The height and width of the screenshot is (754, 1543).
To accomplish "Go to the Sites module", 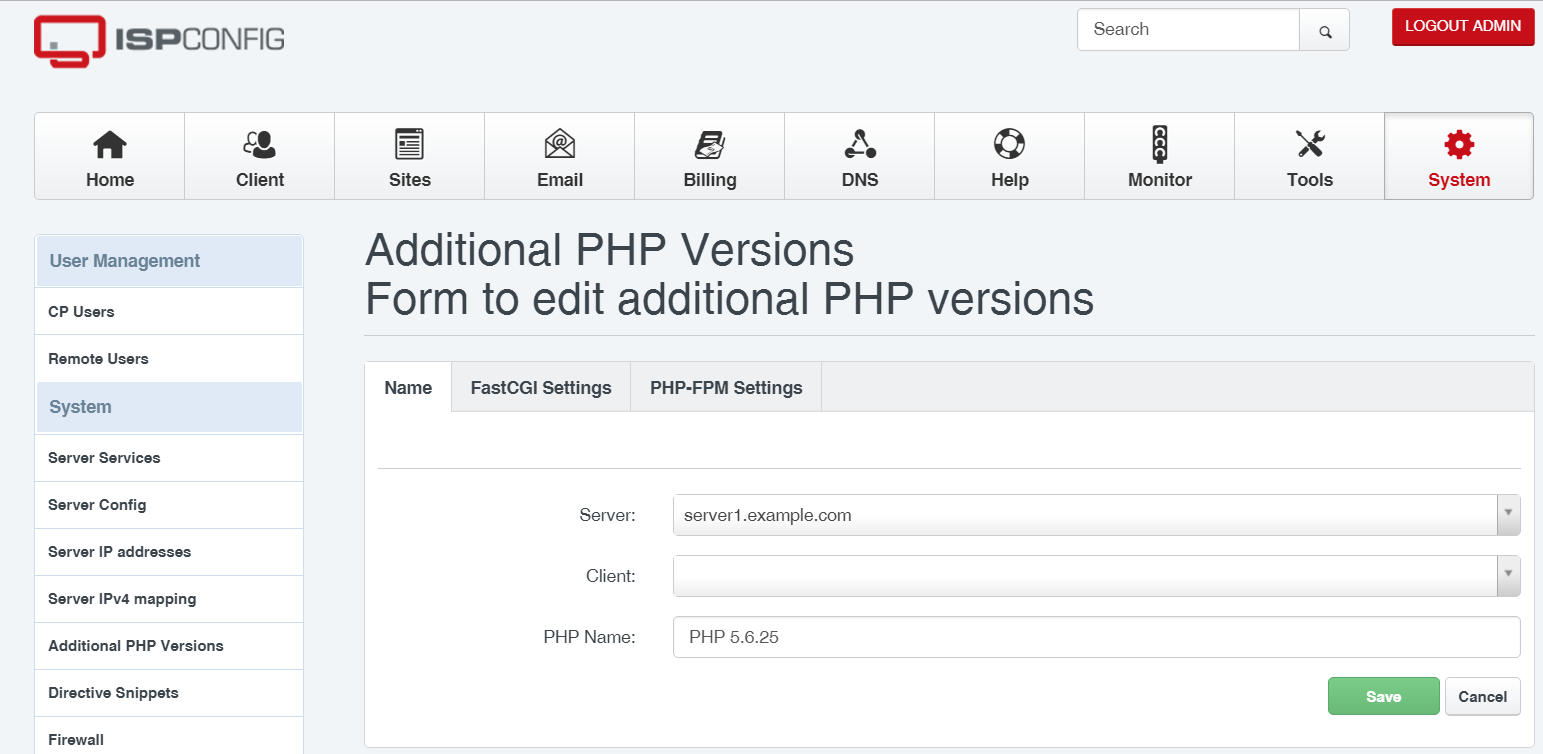I will pyautogui.click(x=410, y=157).
